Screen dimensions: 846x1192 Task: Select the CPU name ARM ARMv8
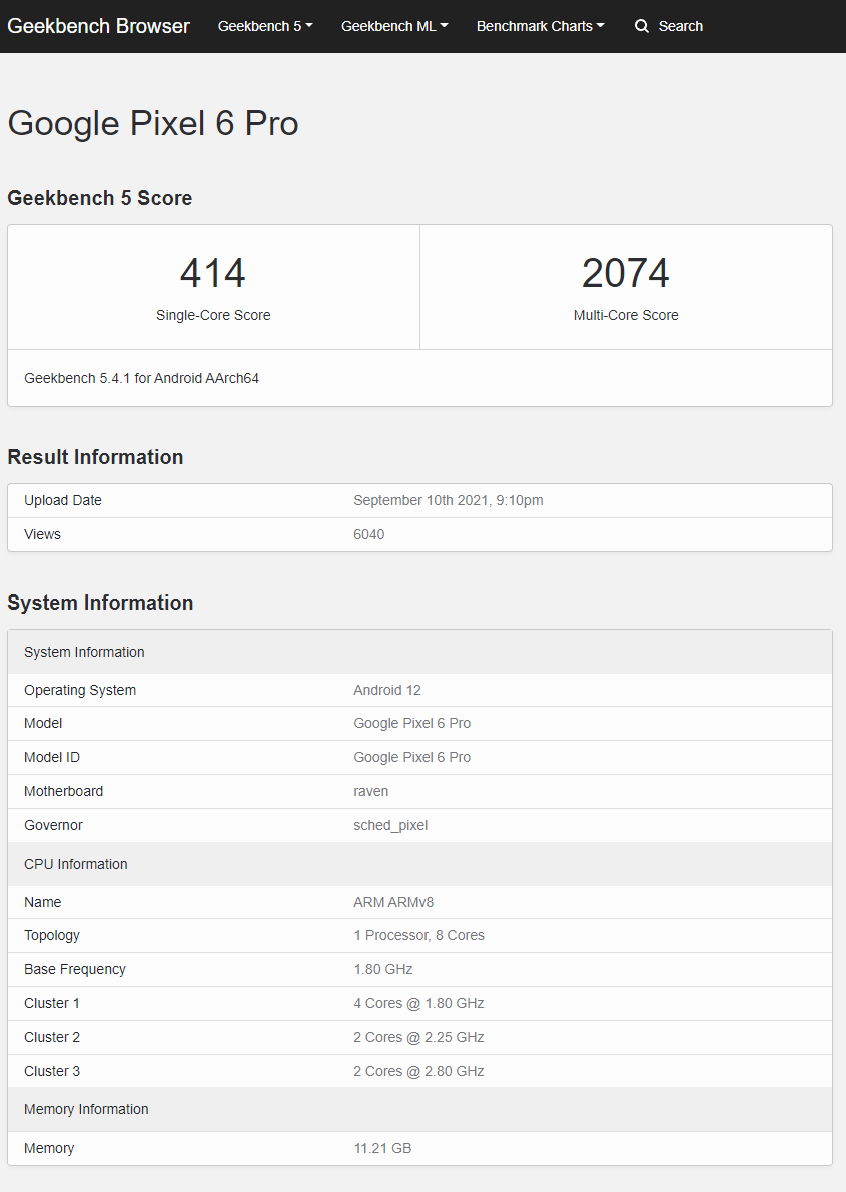coord(394,902)
